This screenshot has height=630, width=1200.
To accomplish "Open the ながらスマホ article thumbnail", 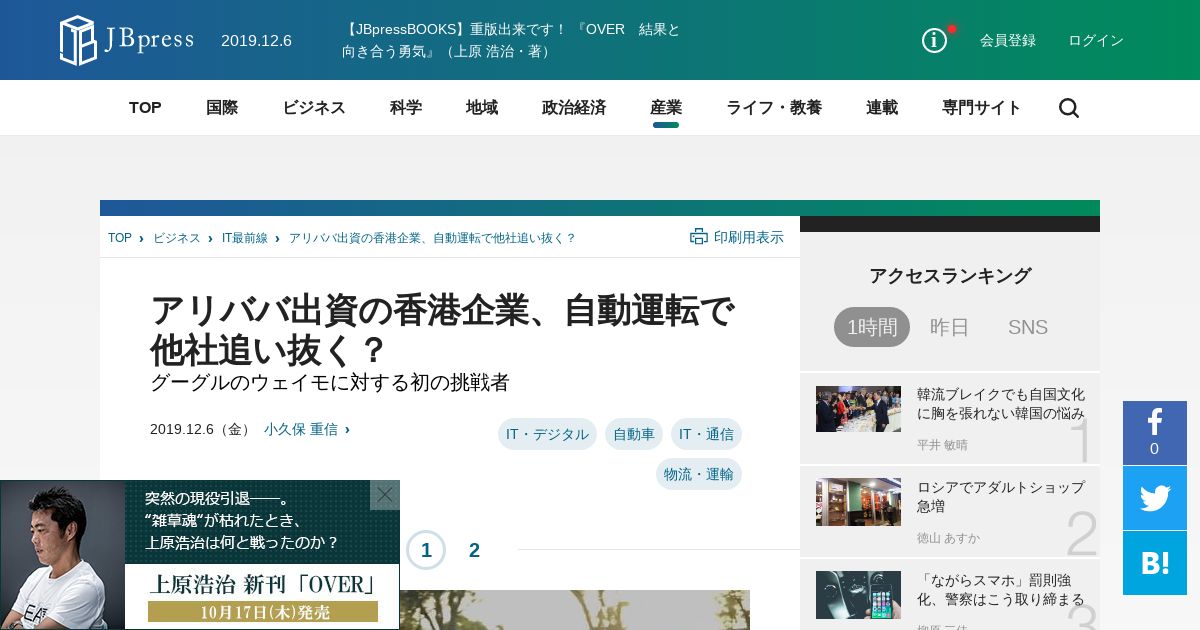I will pos(858,595).
